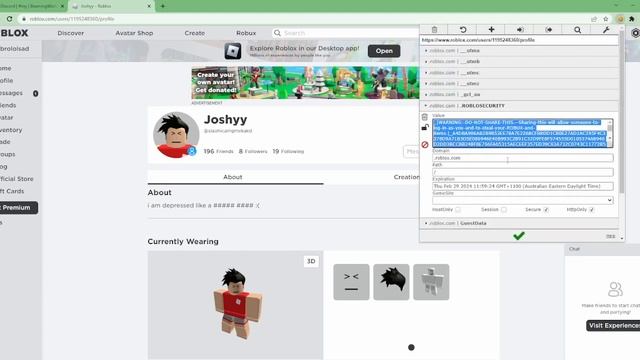This screenshot has width=640, height=360.
Task: Click the Visit Experiences button
Action: click(613, 326)
